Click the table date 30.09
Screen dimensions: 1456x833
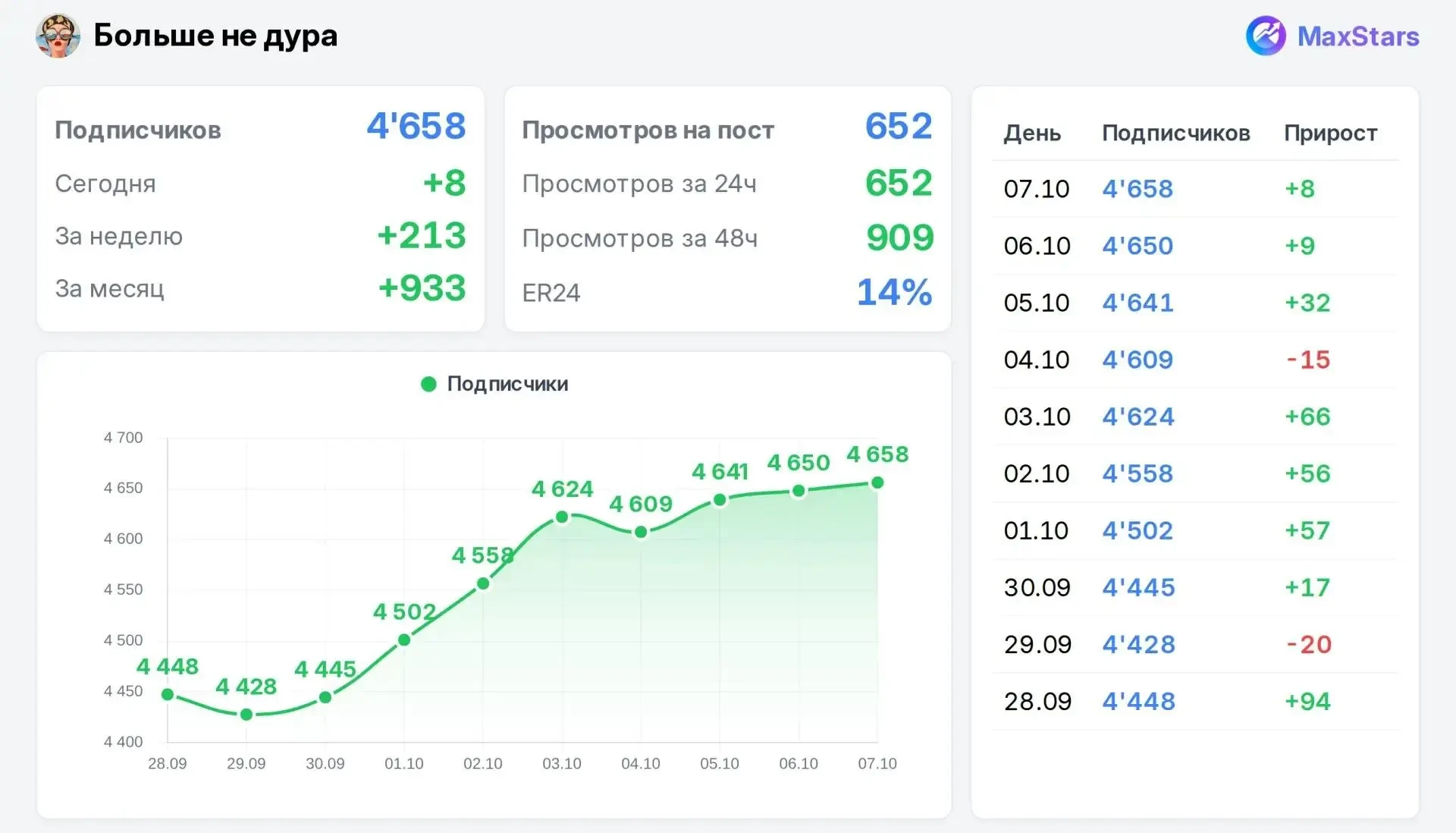(x=1037, y=586)
